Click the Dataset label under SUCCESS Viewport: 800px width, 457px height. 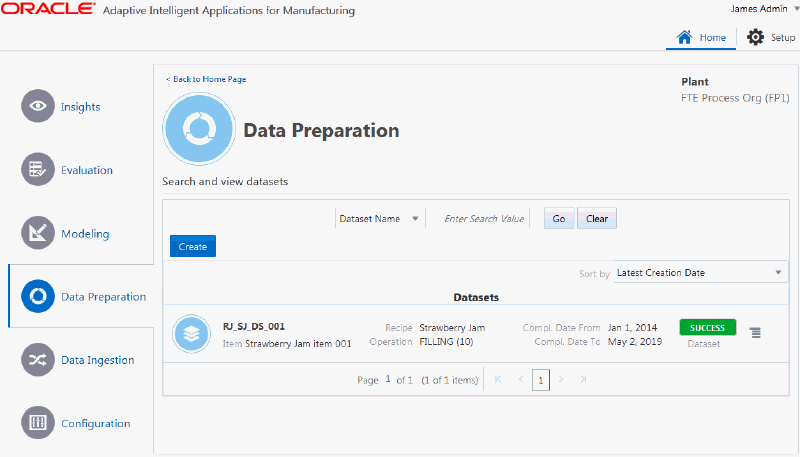coord(704,344)
